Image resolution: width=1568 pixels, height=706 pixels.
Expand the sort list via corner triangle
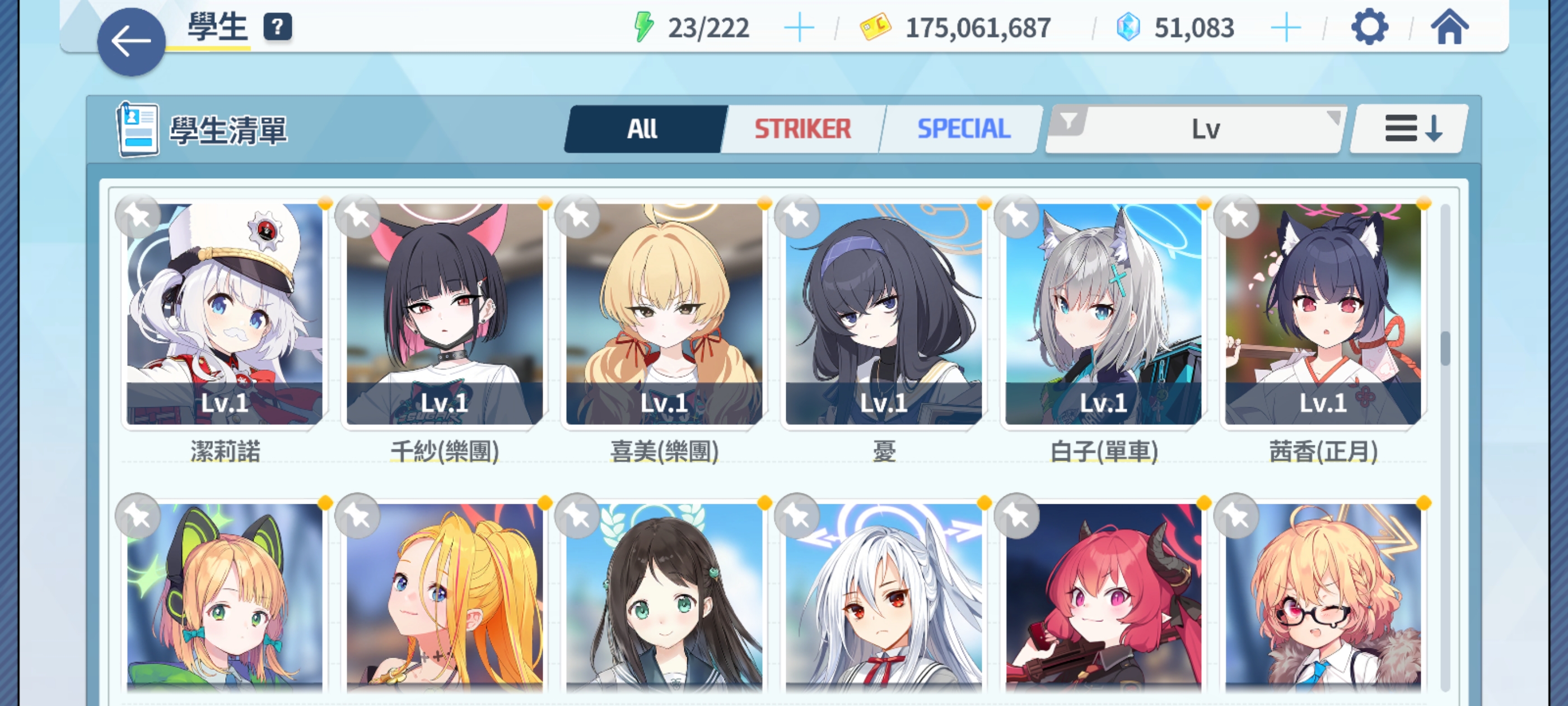[x=1334, y=117]
